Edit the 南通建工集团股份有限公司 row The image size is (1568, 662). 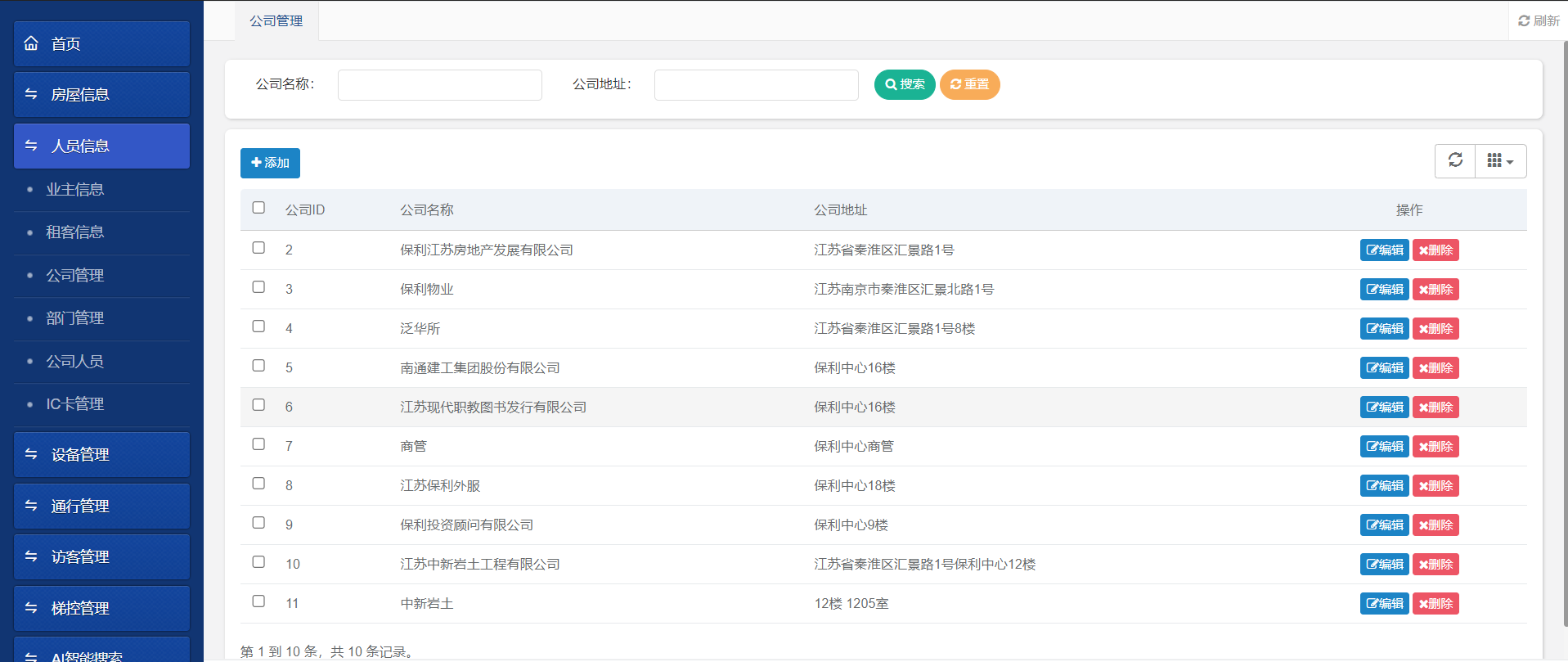click(1384, 368)
